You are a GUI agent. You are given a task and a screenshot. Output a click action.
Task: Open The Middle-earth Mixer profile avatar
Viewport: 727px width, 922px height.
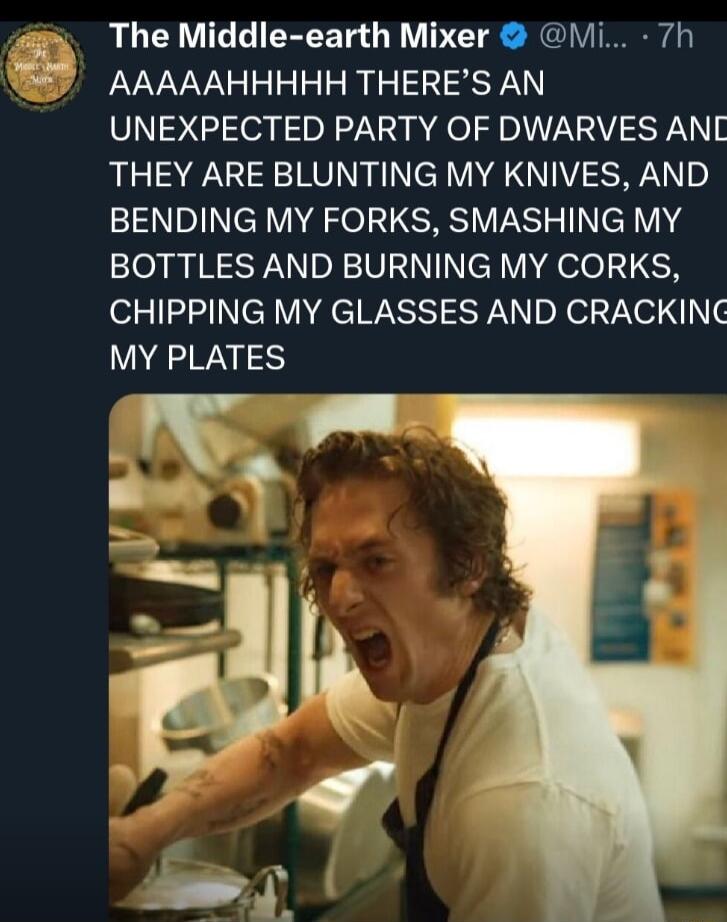(x=44, y=67)
